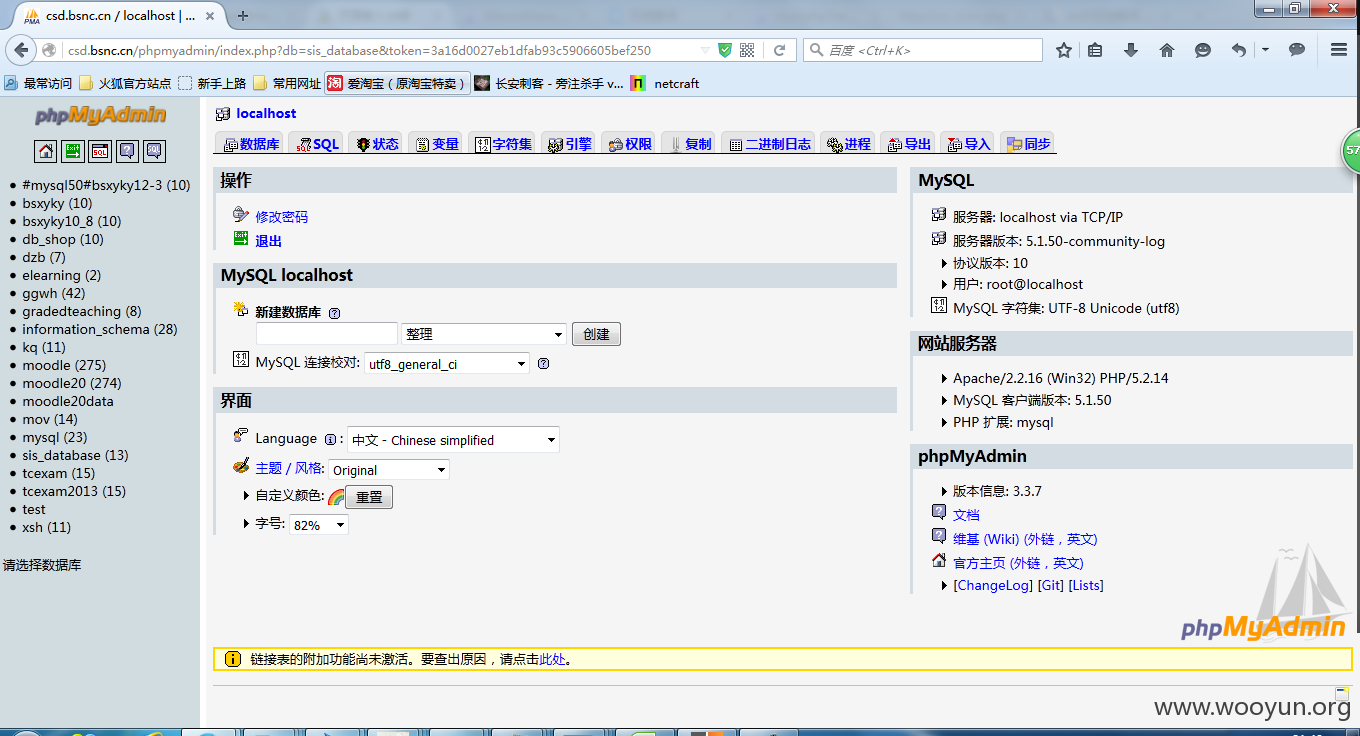
Task: Click help icon next to 新建数据库
Action: point(334,313)
